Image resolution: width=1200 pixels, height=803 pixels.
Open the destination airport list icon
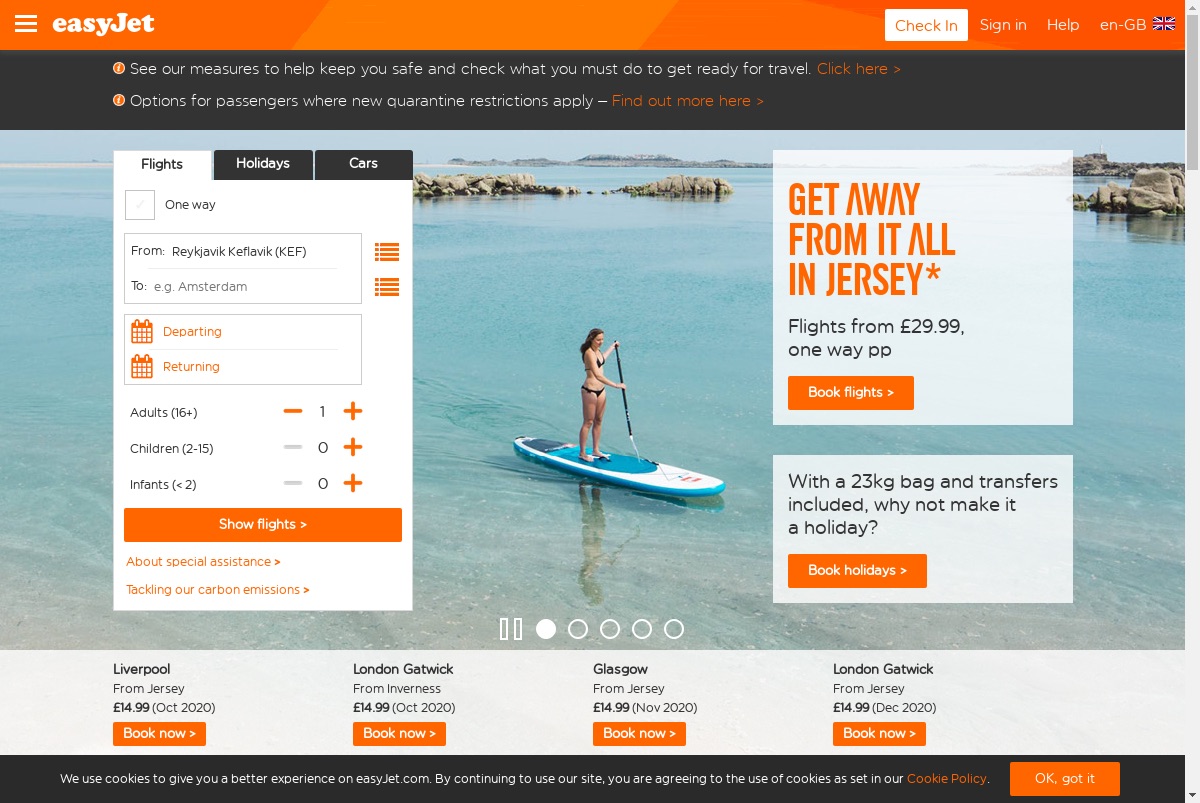click(x=387, y=287)
